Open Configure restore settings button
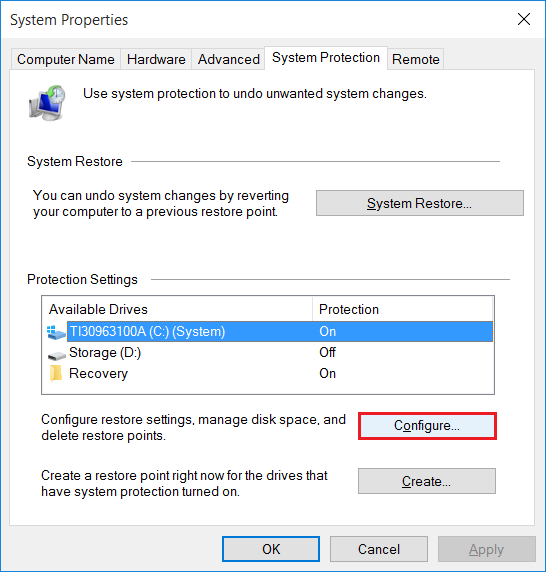 427,426
